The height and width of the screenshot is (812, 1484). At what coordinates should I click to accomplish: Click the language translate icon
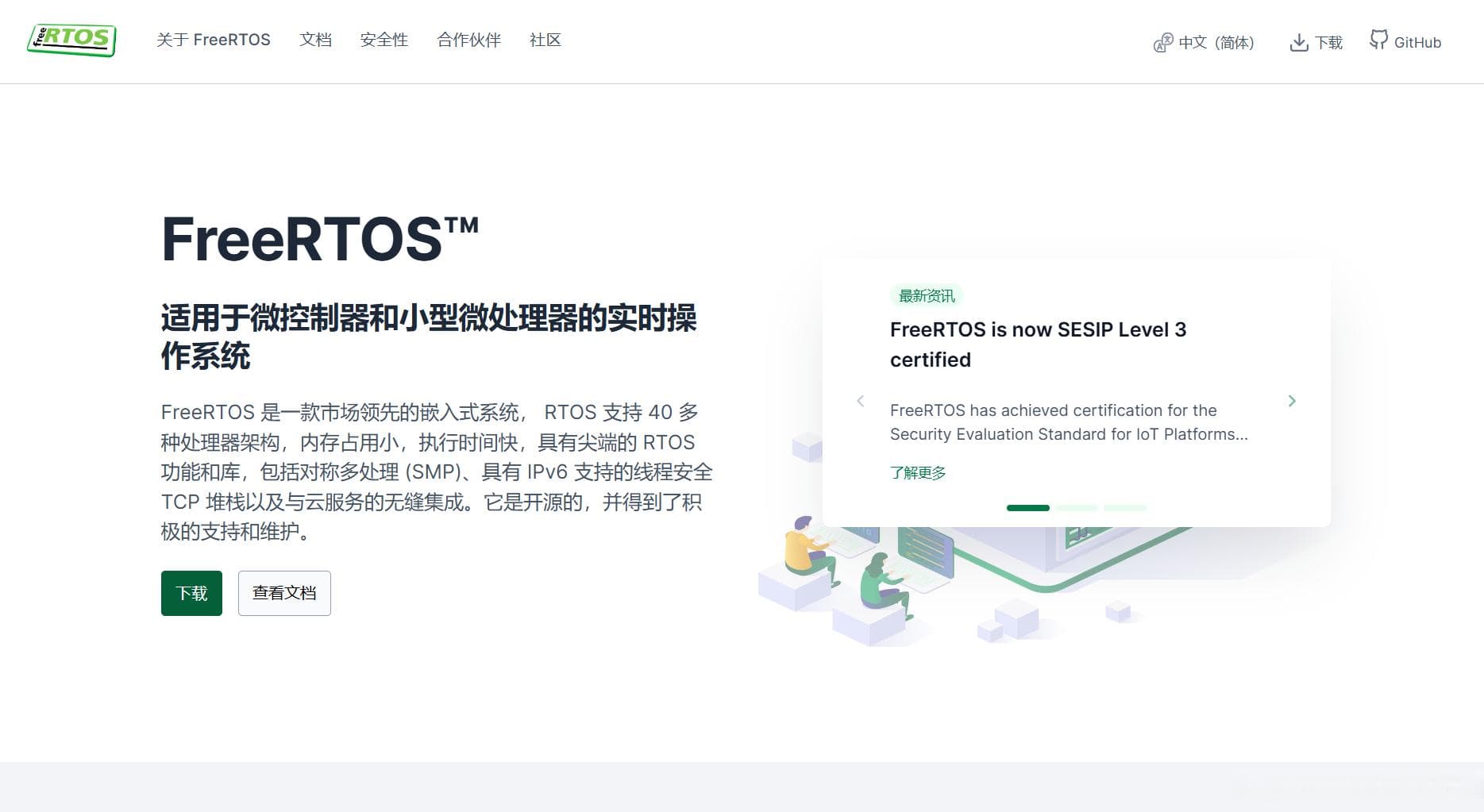1162,43
